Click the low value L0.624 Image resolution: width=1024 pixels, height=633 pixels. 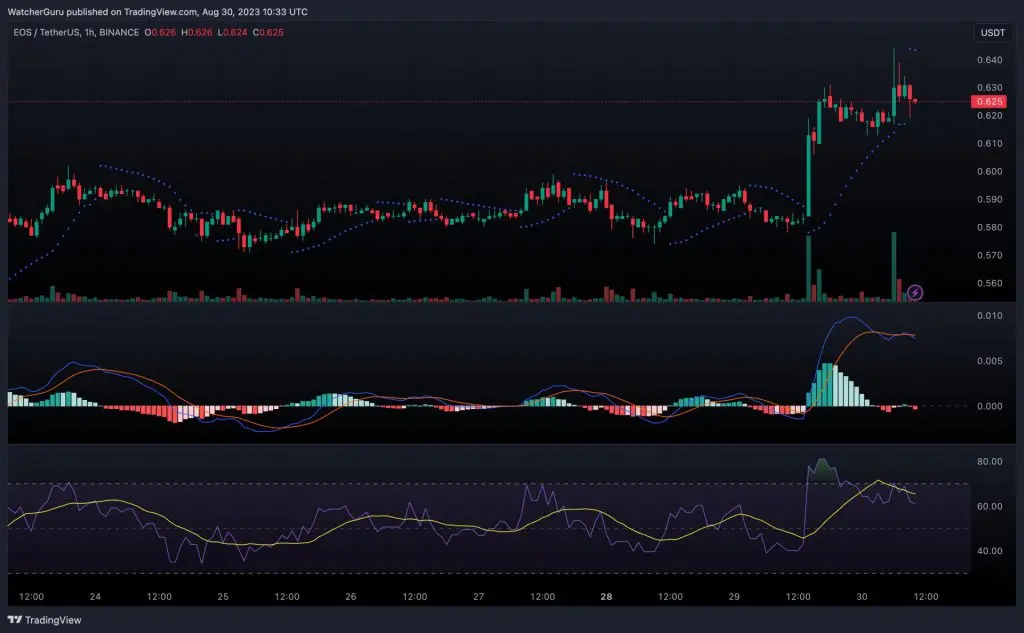[232, 32]
